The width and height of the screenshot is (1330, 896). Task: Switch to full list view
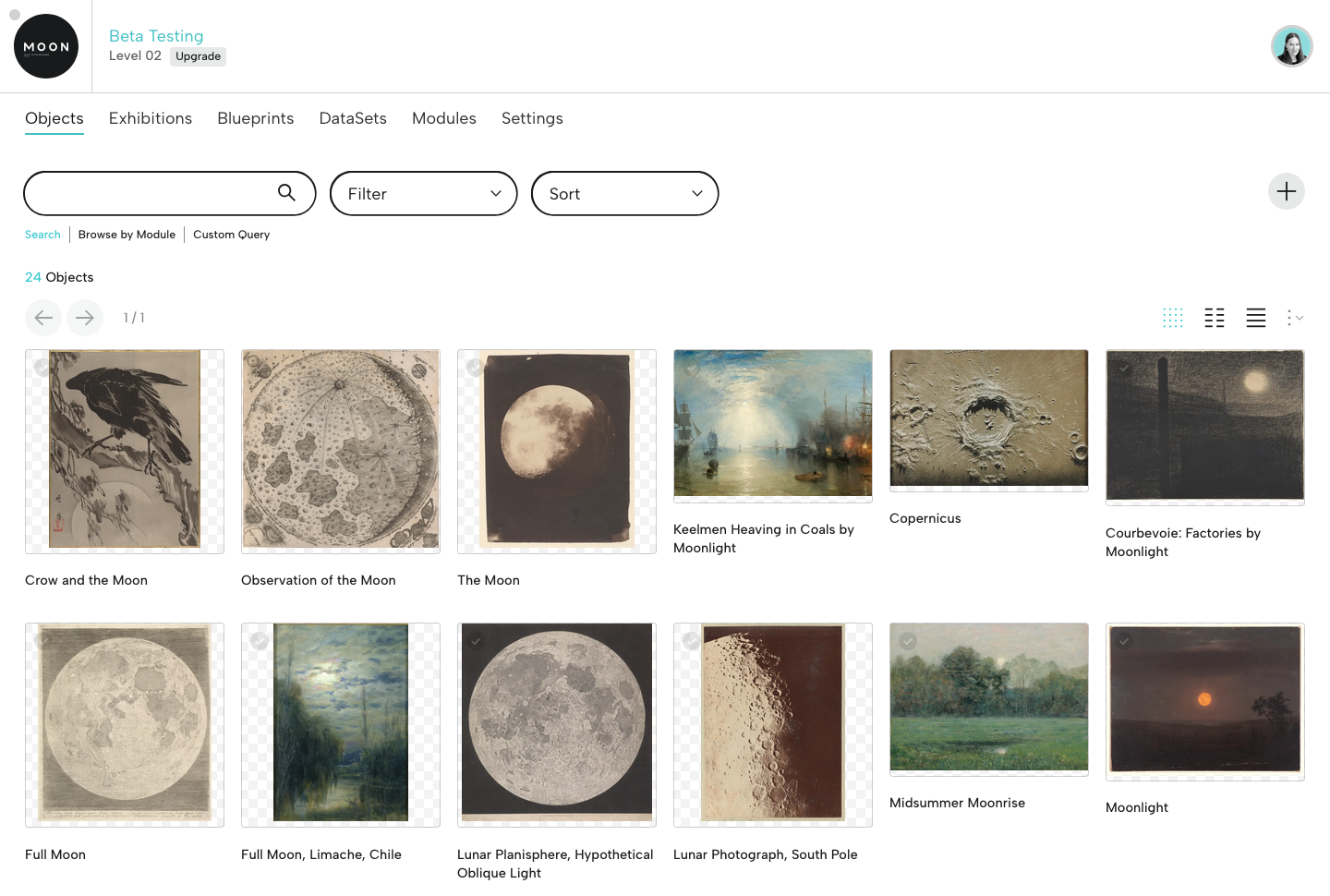1255,318
